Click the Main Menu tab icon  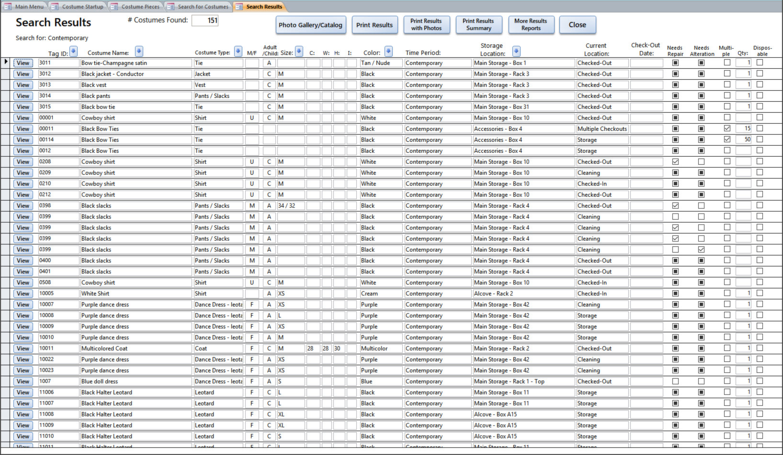click(9, 6)
